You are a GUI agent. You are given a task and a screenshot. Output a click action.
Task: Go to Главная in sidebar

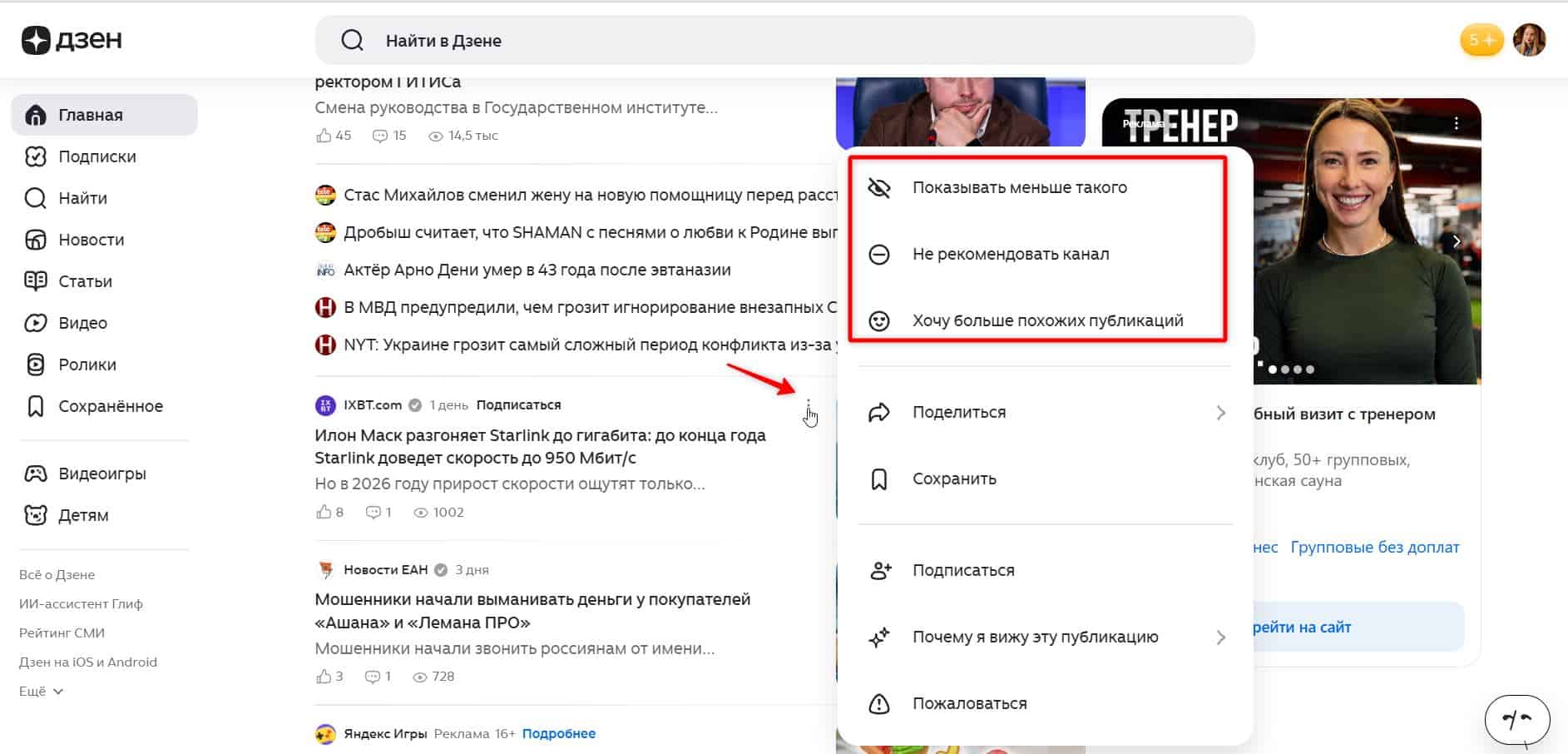tap(104, 115)
